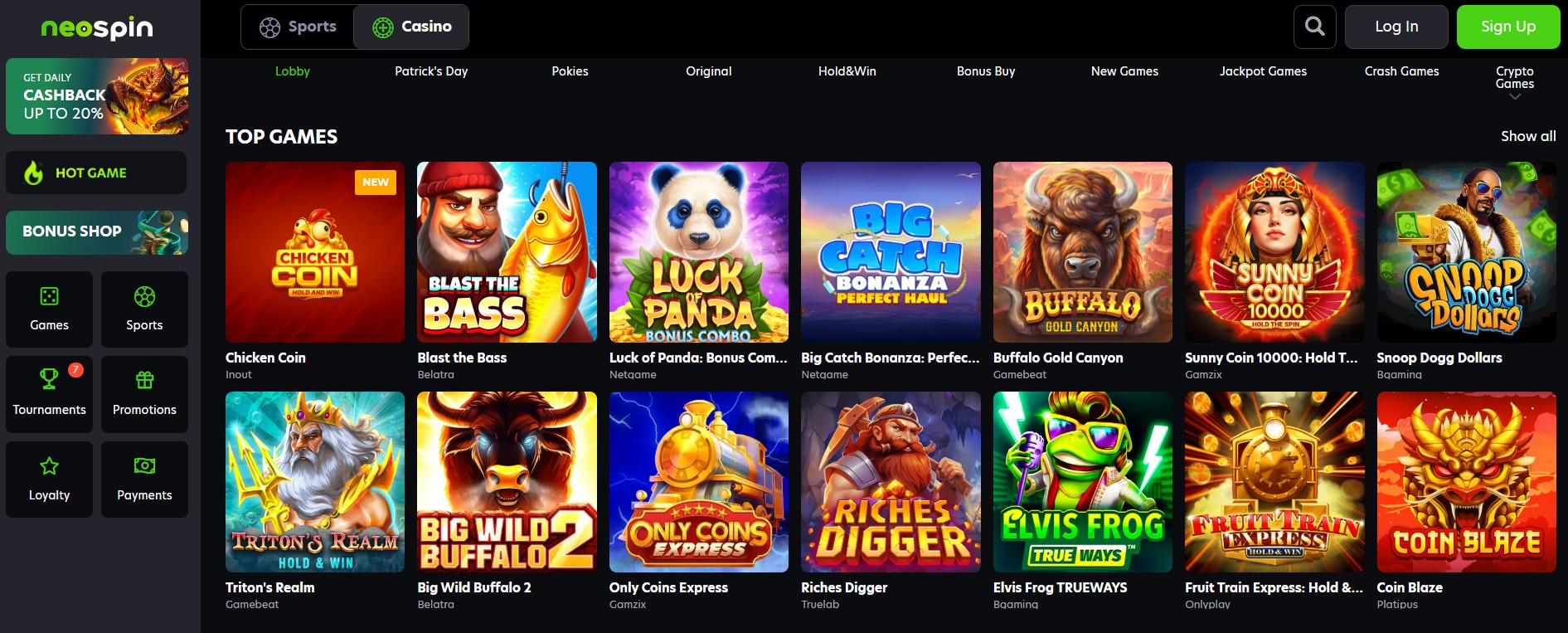The image size is (1568, 633).
Task: Click the Log In button
Action: click(x=1396, y=27)
